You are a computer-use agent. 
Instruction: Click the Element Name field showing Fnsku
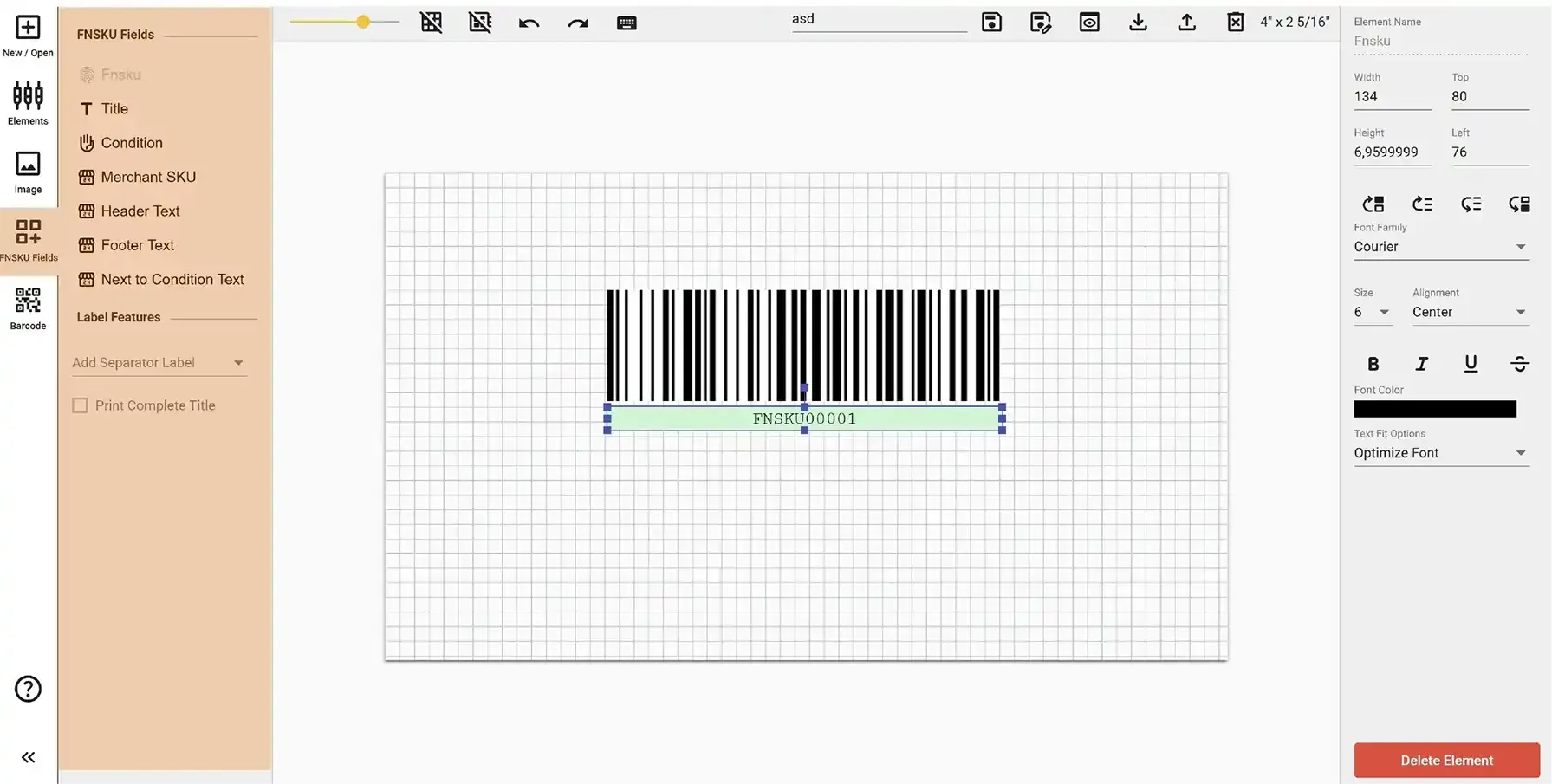click(x=1441, y=42)
